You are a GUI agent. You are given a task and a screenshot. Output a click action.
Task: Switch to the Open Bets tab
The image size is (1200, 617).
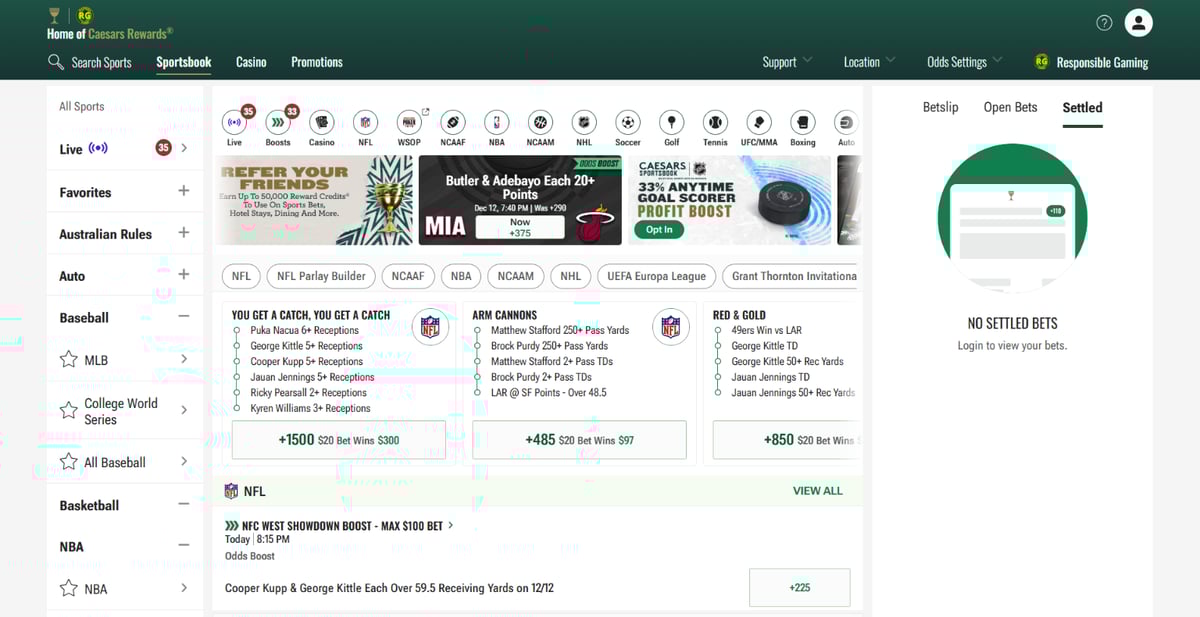1010,107
